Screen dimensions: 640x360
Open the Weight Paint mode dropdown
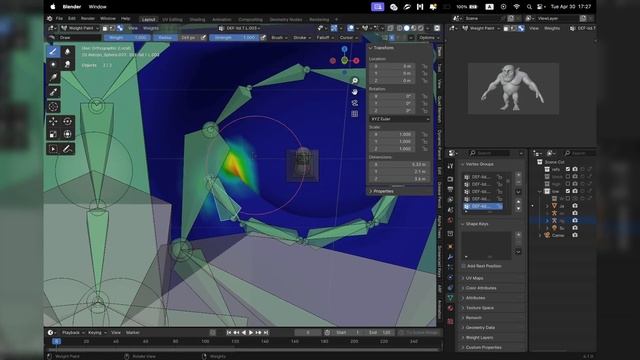coord(80,28)
